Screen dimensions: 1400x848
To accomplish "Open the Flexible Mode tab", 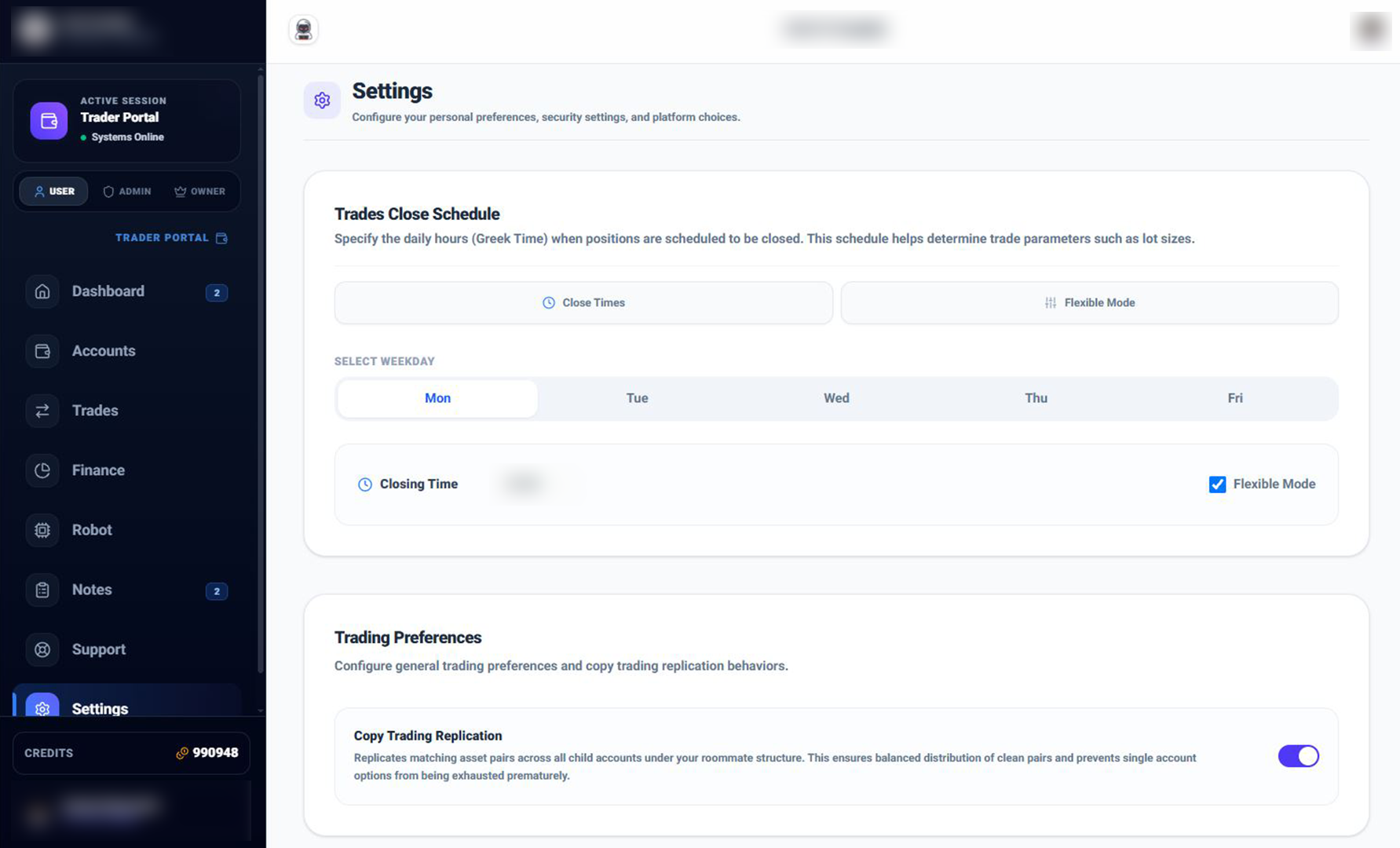I will tap(1089, 303).
